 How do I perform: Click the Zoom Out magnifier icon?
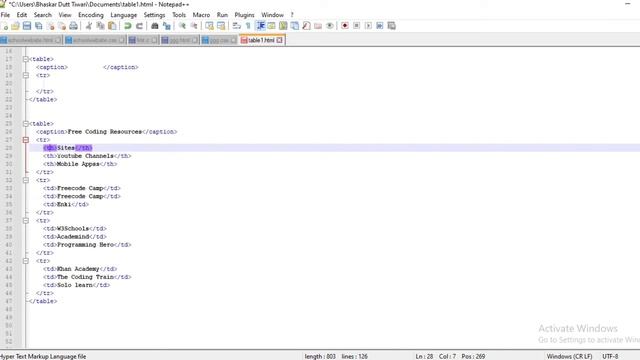tap(194, 26)
